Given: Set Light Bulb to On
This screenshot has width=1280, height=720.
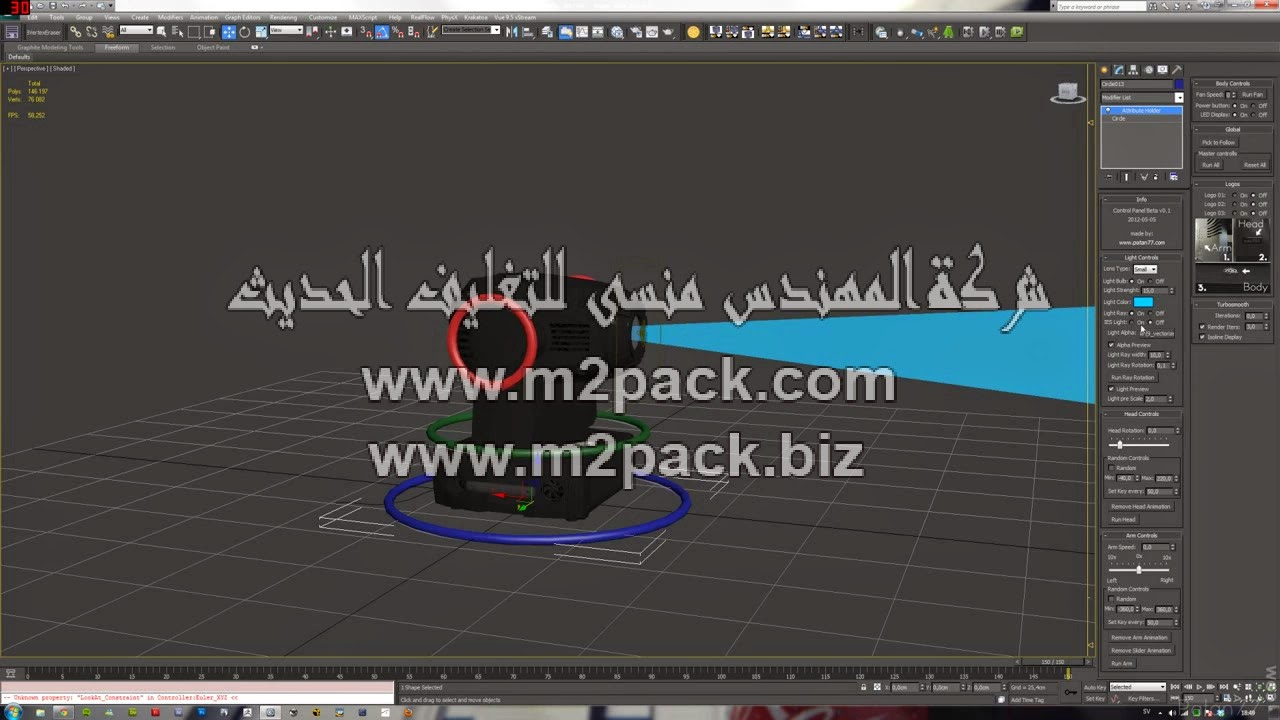Looking at the screenshot, I should (1132, 281).
